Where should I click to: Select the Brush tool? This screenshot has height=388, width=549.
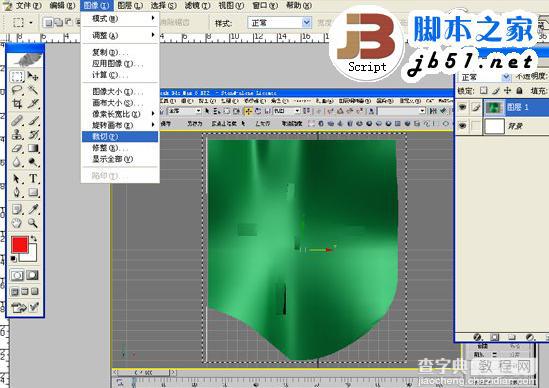pos(33,120)
